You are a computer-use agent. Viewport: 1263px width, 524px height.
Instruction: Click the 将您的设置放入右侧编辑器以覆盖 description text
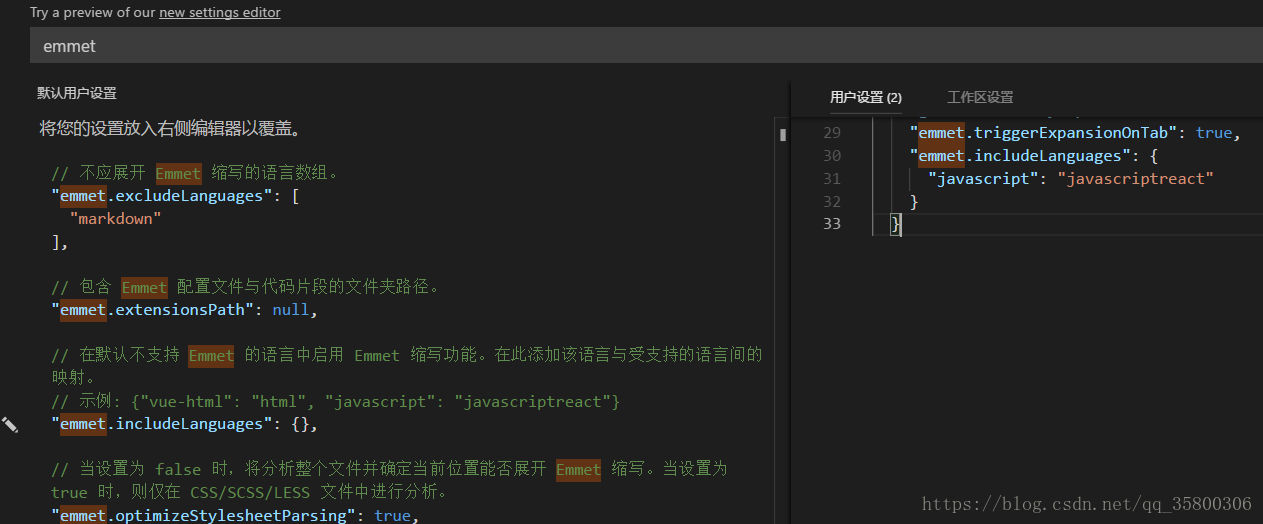(x=170, y=128)
